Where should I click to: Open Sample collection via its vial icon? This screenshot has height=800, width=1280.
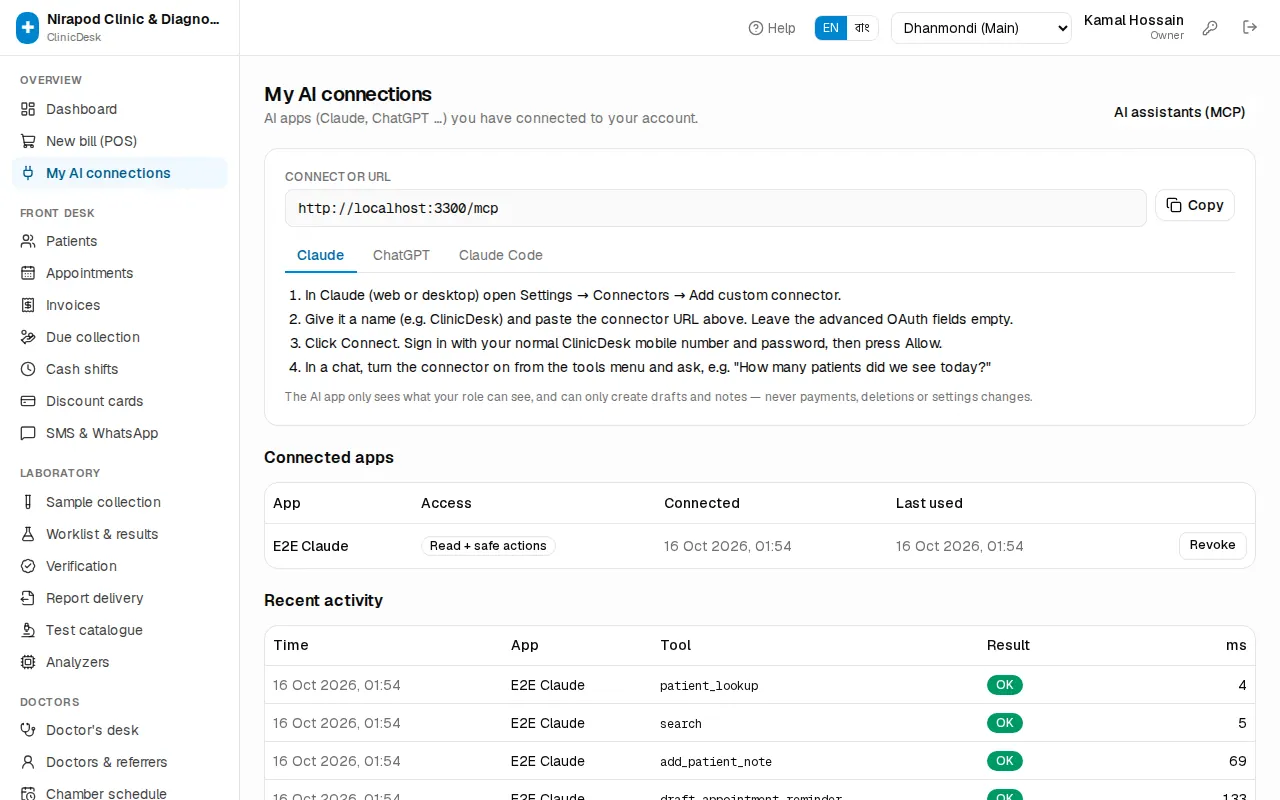click(28, 502)
